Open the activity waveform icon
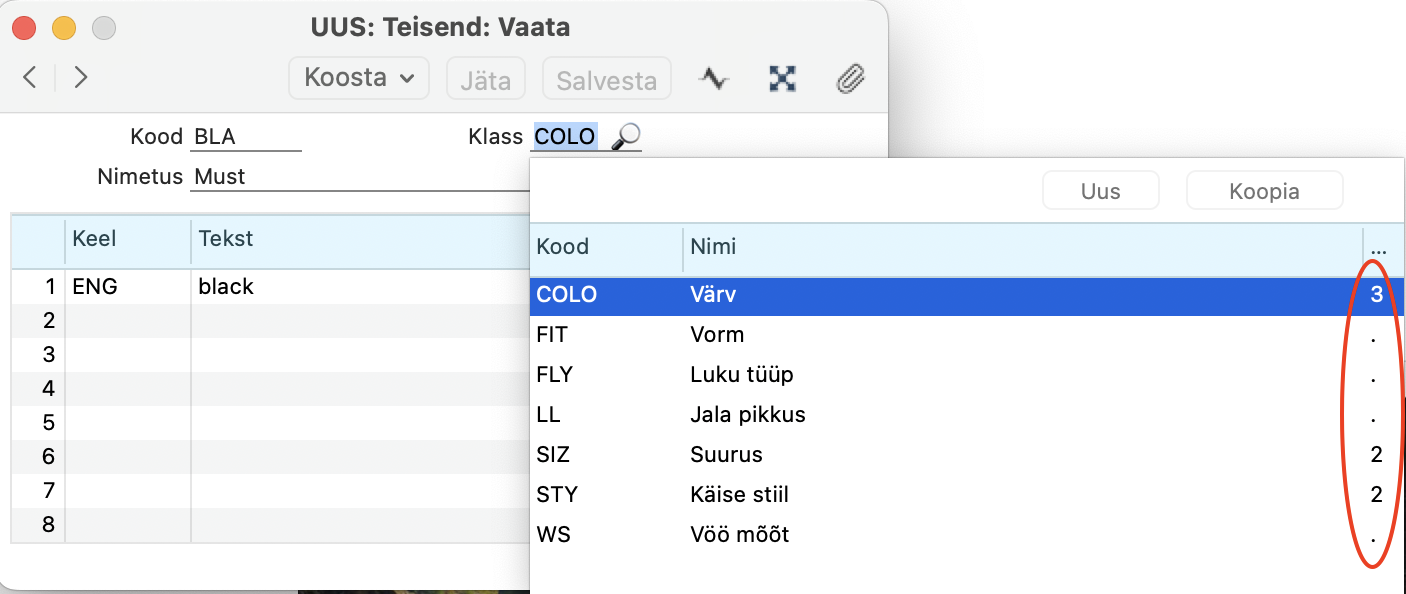 point(714,78)
